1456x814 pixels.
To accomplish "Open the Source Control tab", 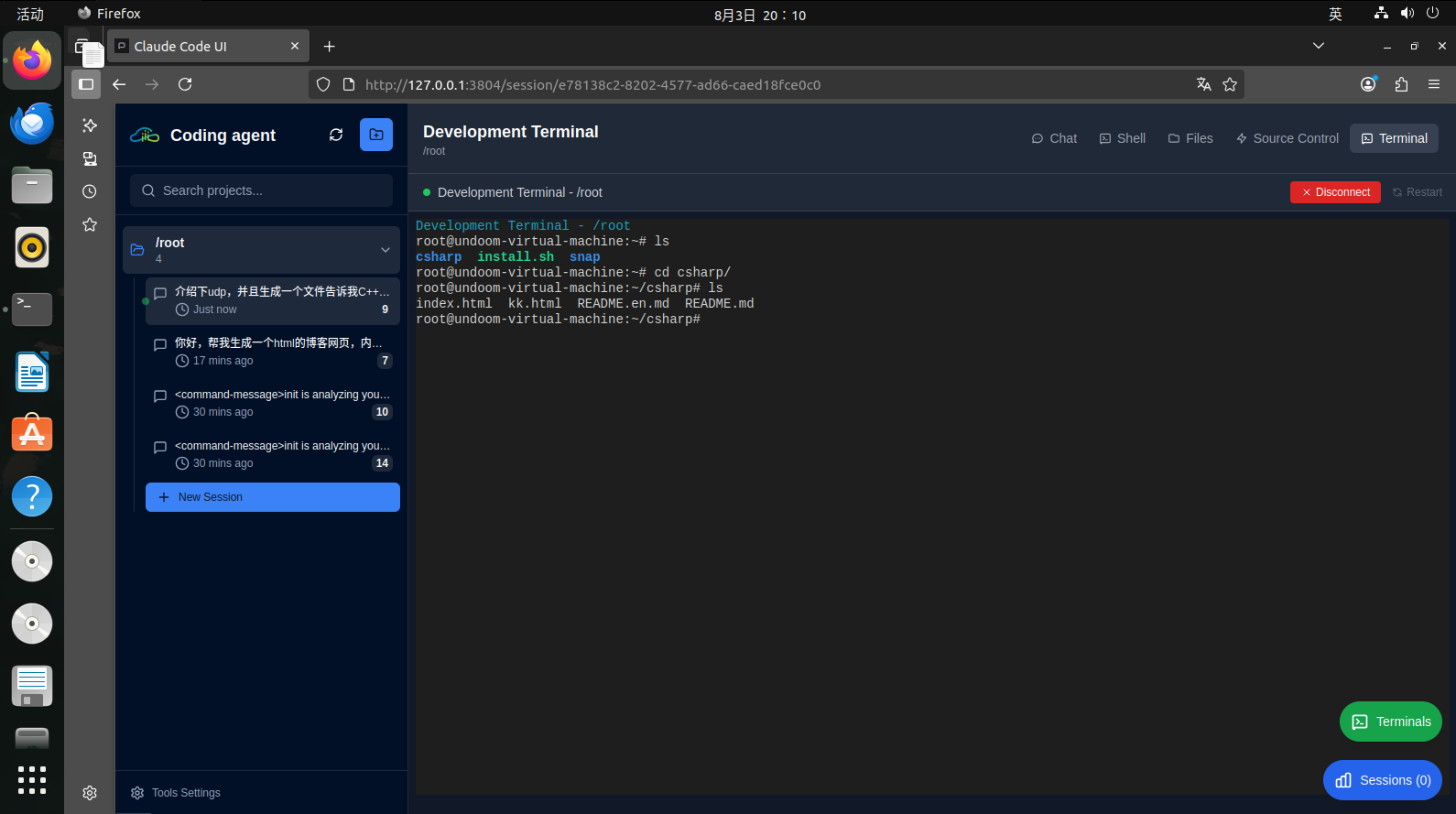I will pos(1287,138).
